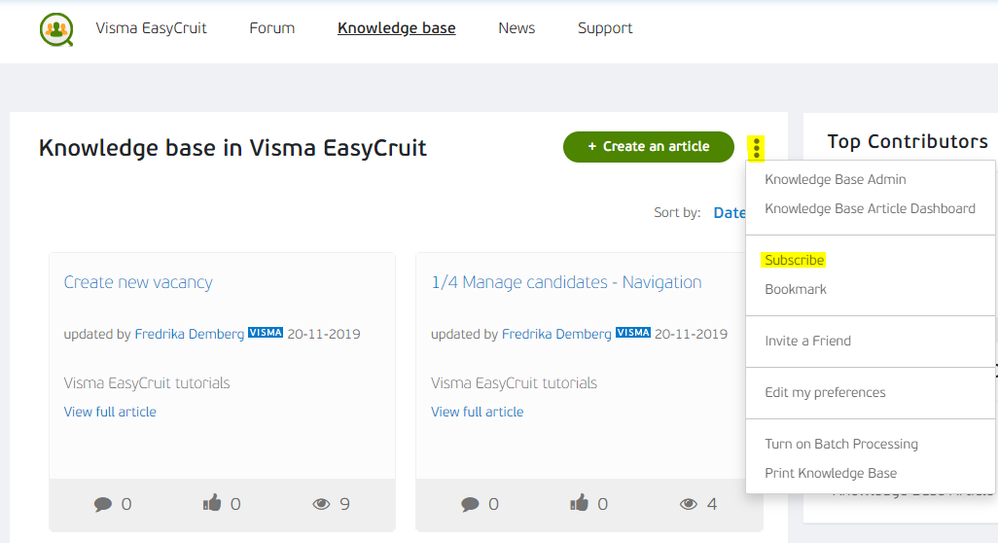Select Knowledge Base Article Dashboard
The height and width of the screenshot is (543, 998).
[870, 209]
